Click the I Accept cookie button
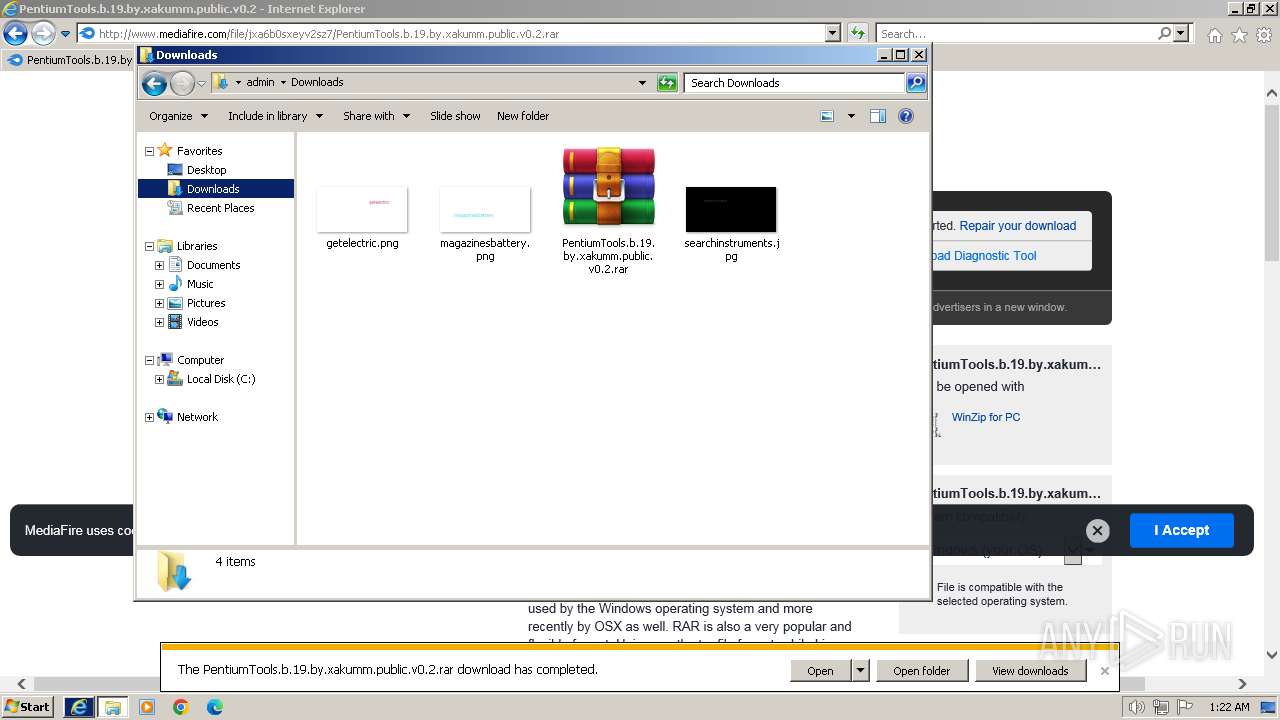 pyautogui.click(x=1181, y=530)
